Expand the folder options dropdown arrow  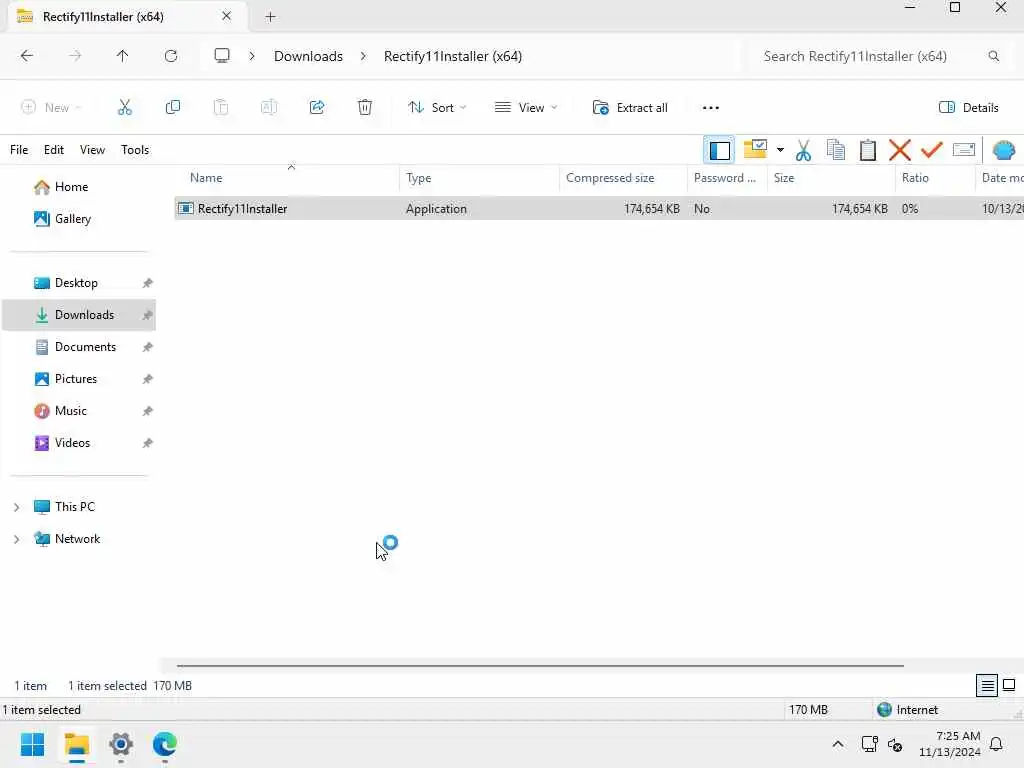coord(780,150)
